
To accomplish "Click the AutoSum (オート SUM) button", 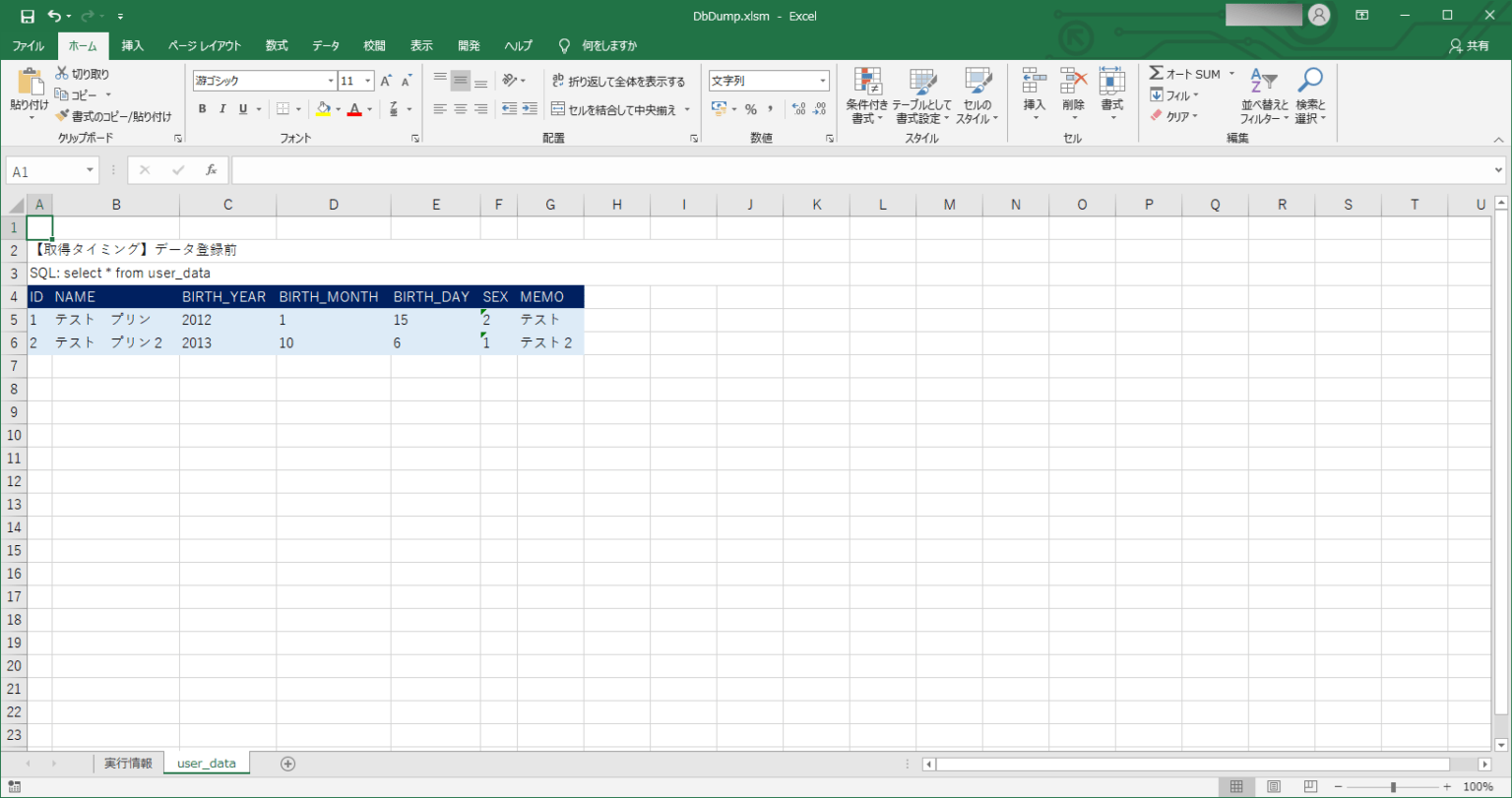I will 1185,74.
